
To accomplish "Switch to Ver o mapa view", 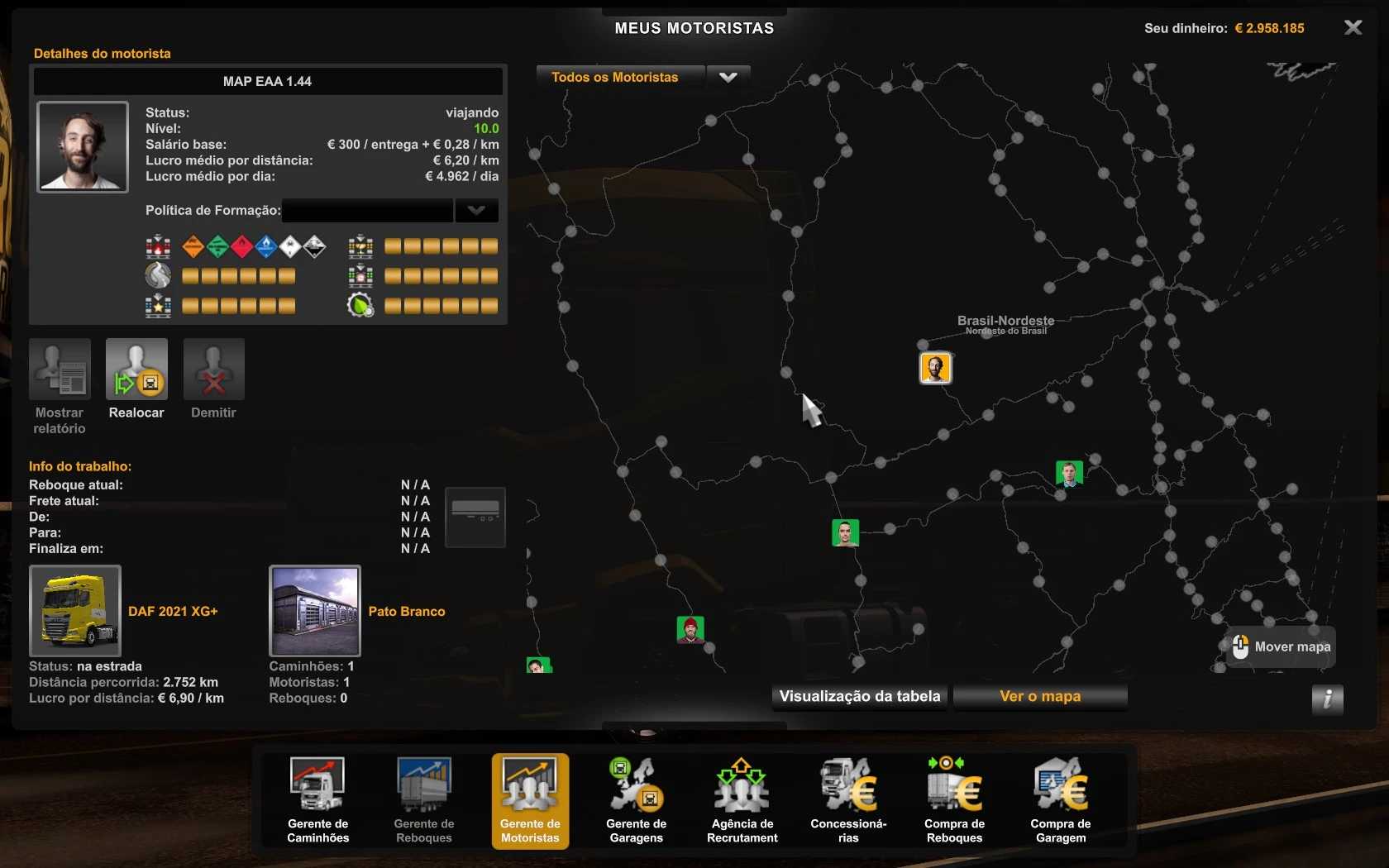I will coord(1040,696).
